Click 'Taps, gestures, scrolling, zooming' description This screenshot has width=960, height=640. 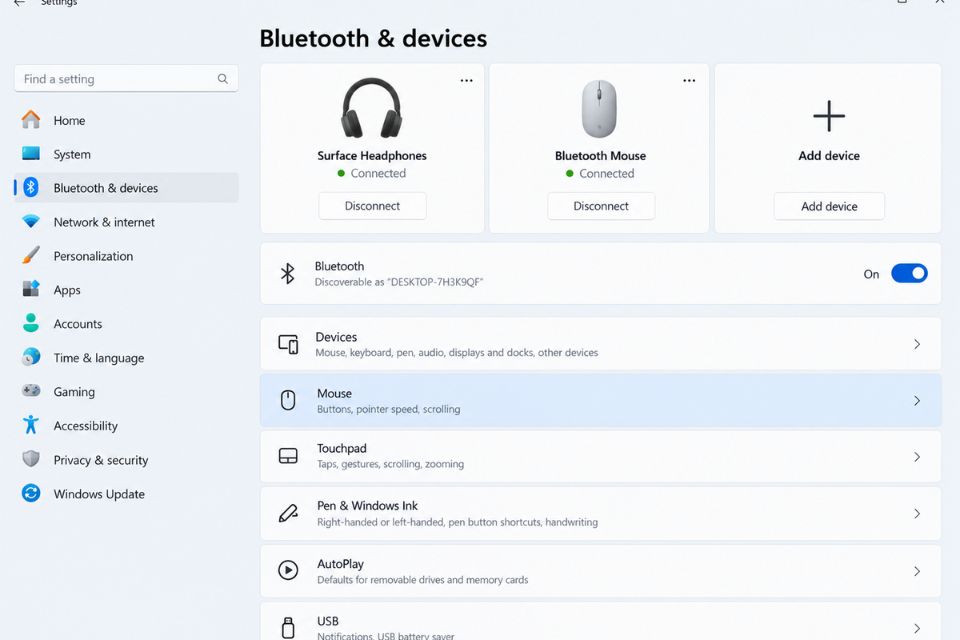pyautogui.click(x=390, y=464)
